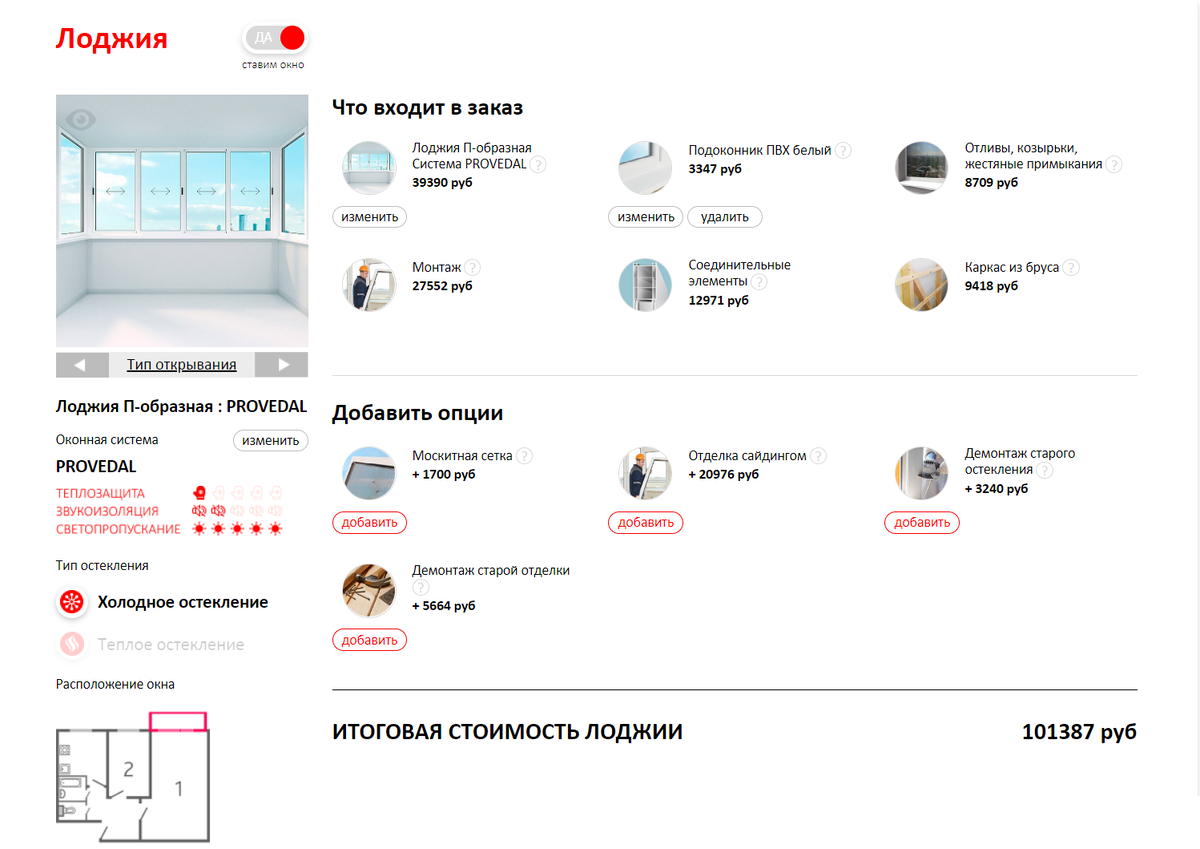This screenshot has height=849, width=1200.
Task: Click the Соединительные элементы help icon
Action: (x=760, y=282)
